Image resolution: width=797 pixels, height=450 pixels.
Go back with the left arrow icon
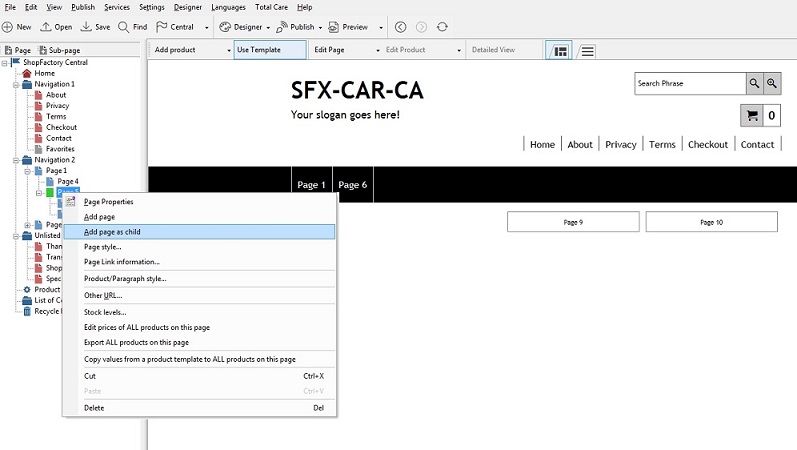pos(401,27)
